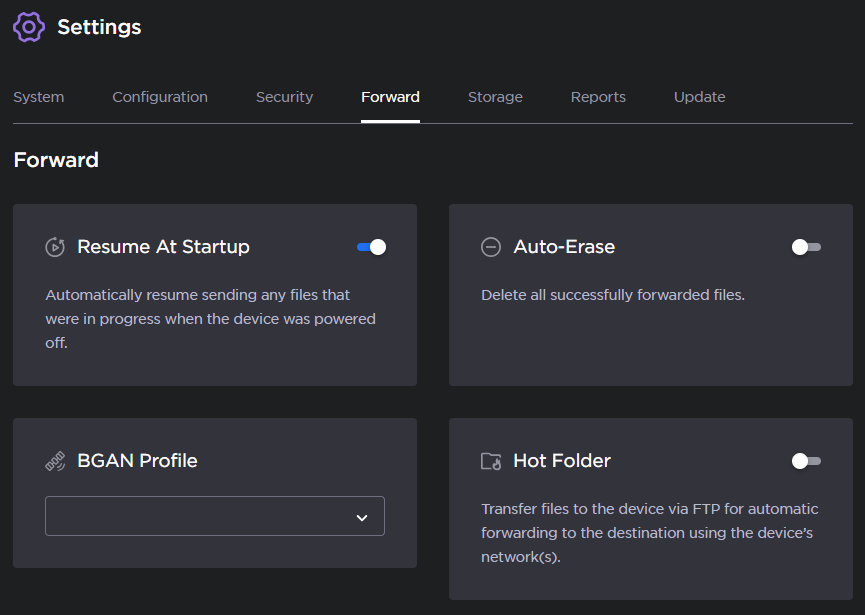This screenshot has width=865, height=615.
Task: Click the Auto-Erase minus circle icon
Action: click(x=491, y=247)
